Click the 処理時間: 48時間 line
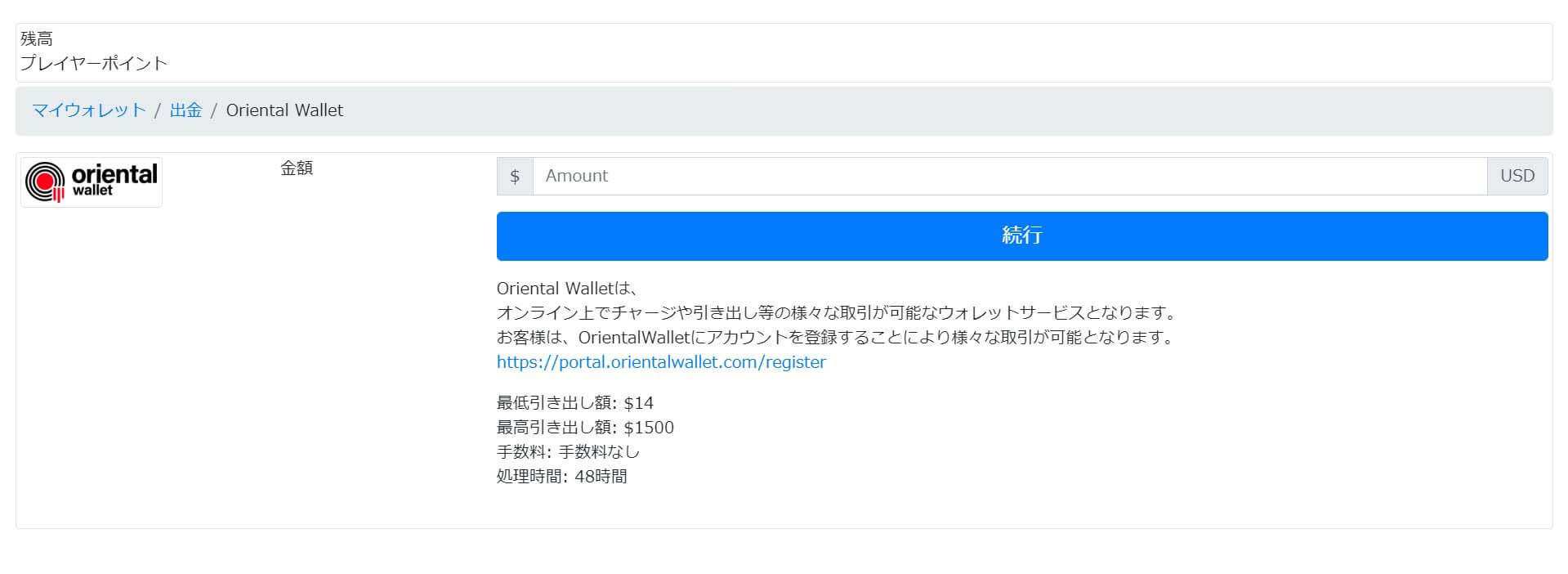1568x574 pixels. point(562,477)
